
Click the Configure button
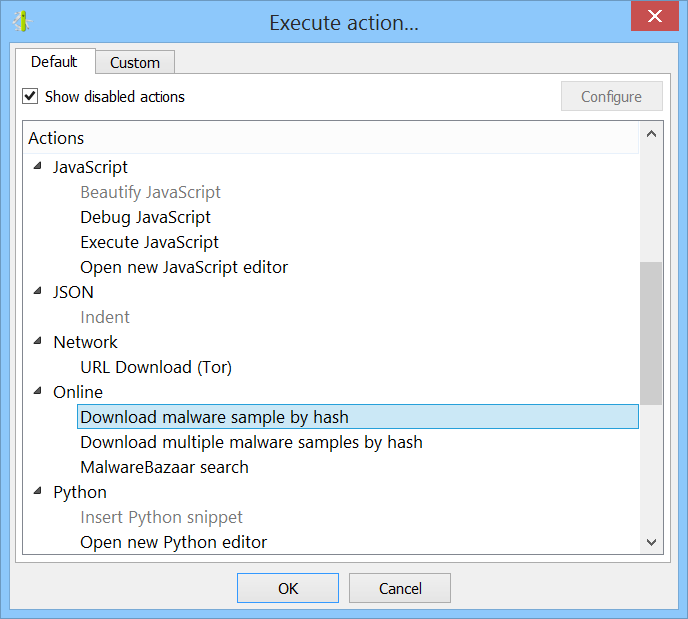pyautogui.click(x=611, y=97)
